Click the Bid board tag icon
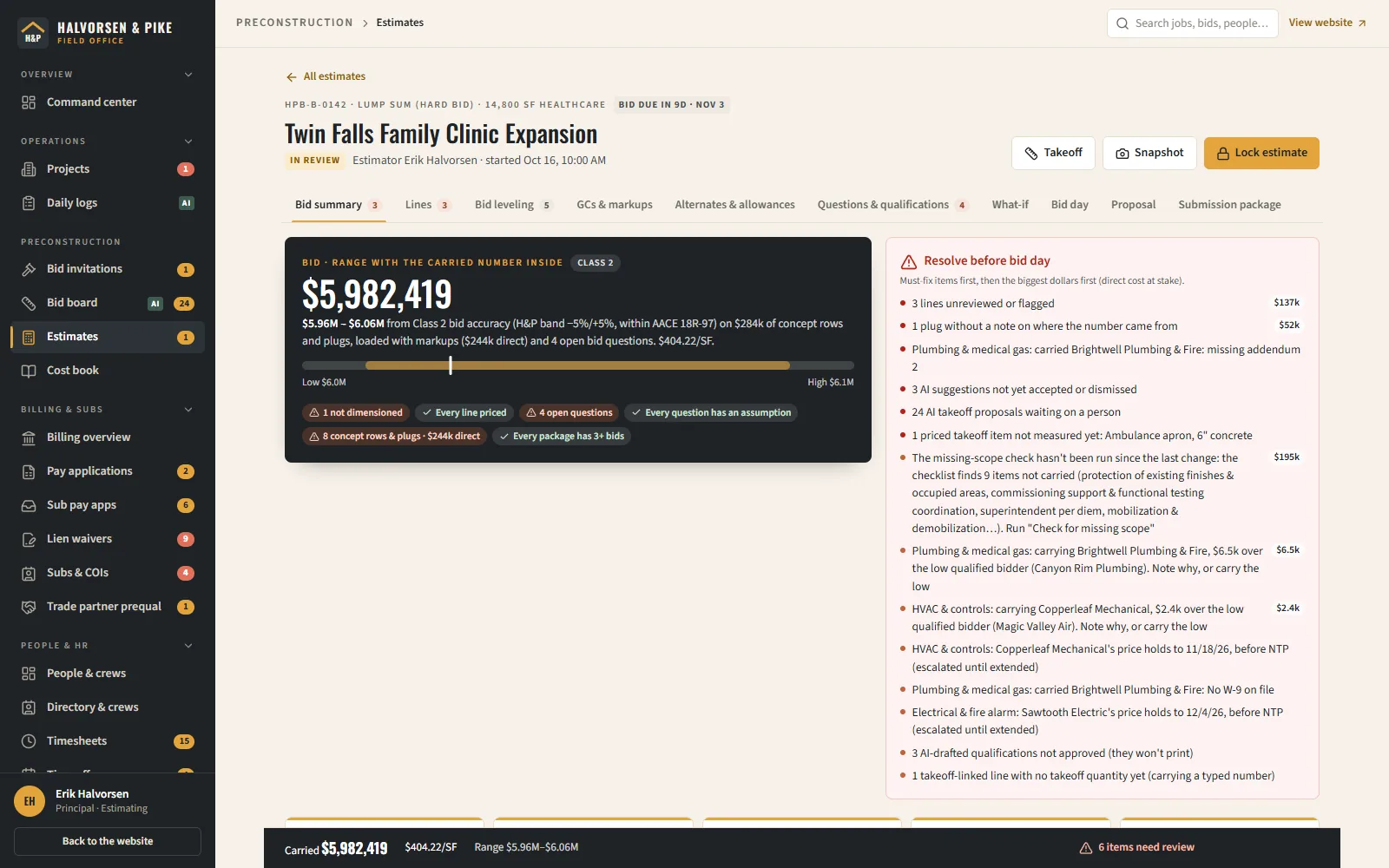This screenshot has height=868, width=1389. (x=29, y=303)
